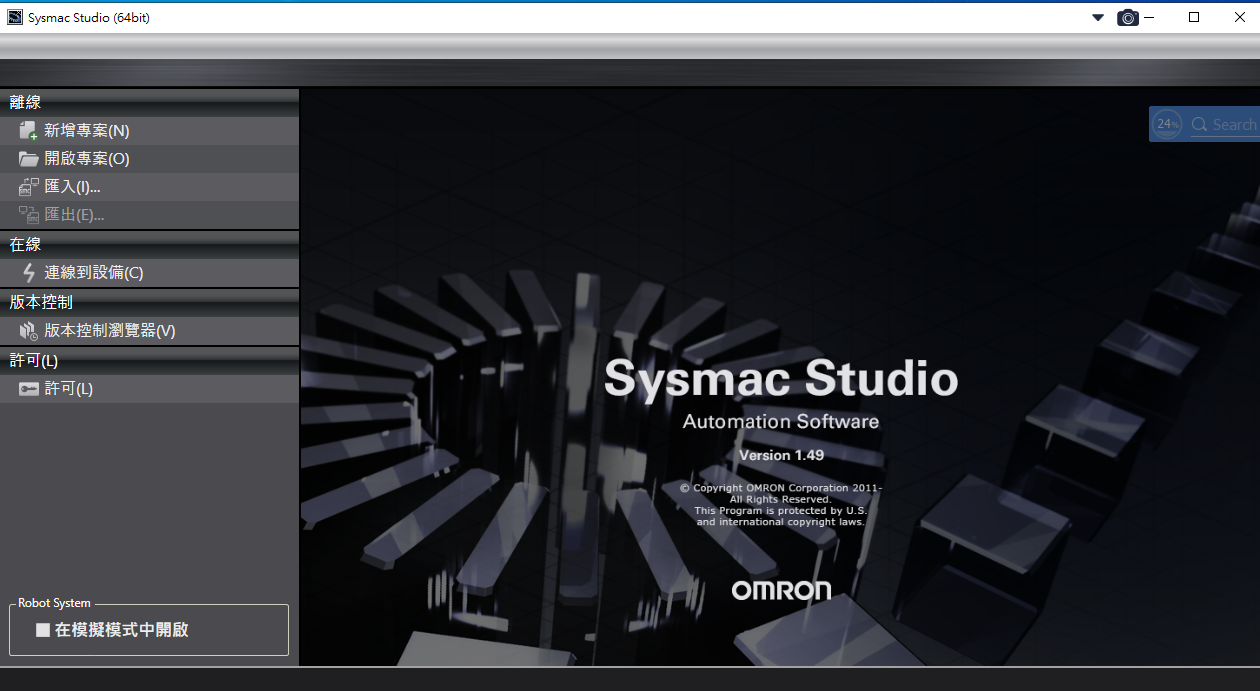Click the 離線 section header
1260x691 pixels.
tap(150, 102)
